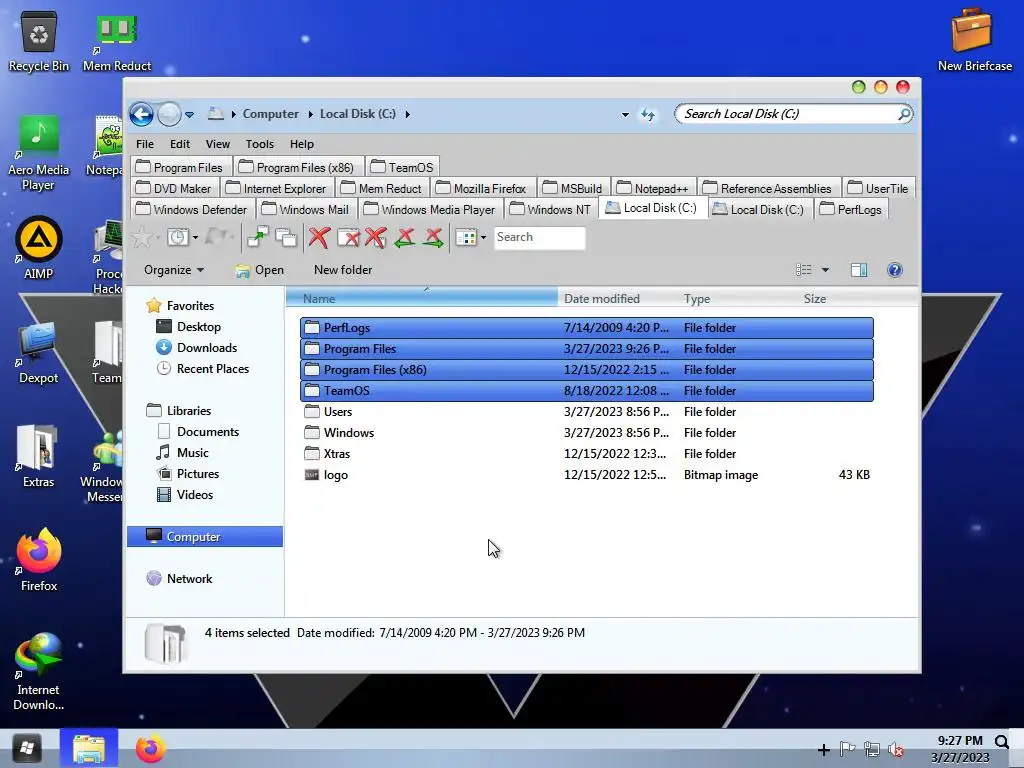Switch to the UserTile tab
The image size is (1024, 768).
pos(878,188)
